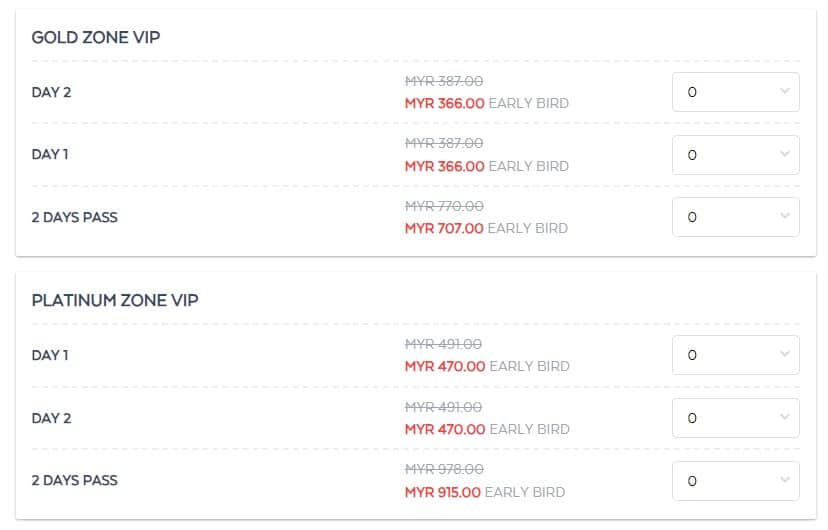Image resolution: width=828 pixels, height=530 pixels.
Task: Click MYR 470.00 price for Platinum Day 1
Action: pos(445,366)
